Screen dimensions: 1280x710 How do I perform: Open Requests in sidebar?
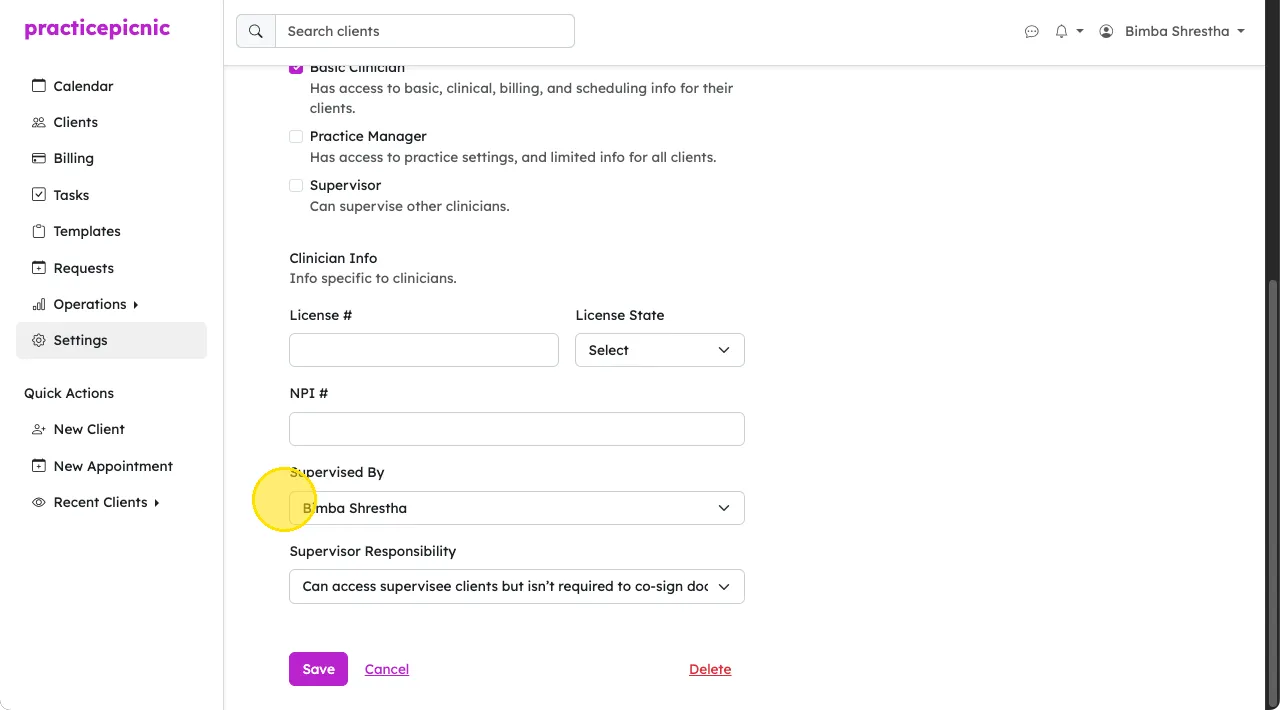coord(111,268)
